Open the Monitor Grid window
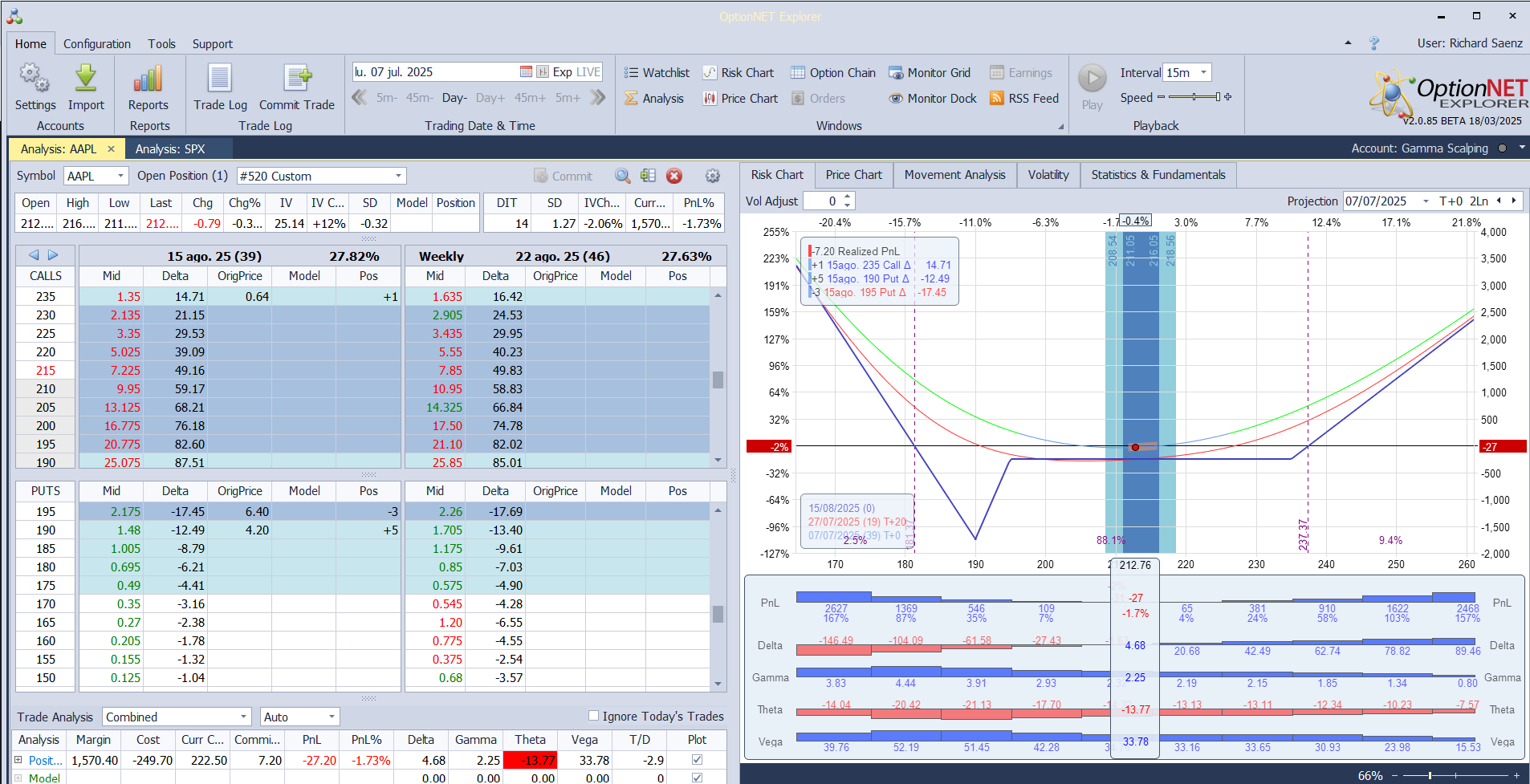Screen dimensions: 1530x784 930,72
